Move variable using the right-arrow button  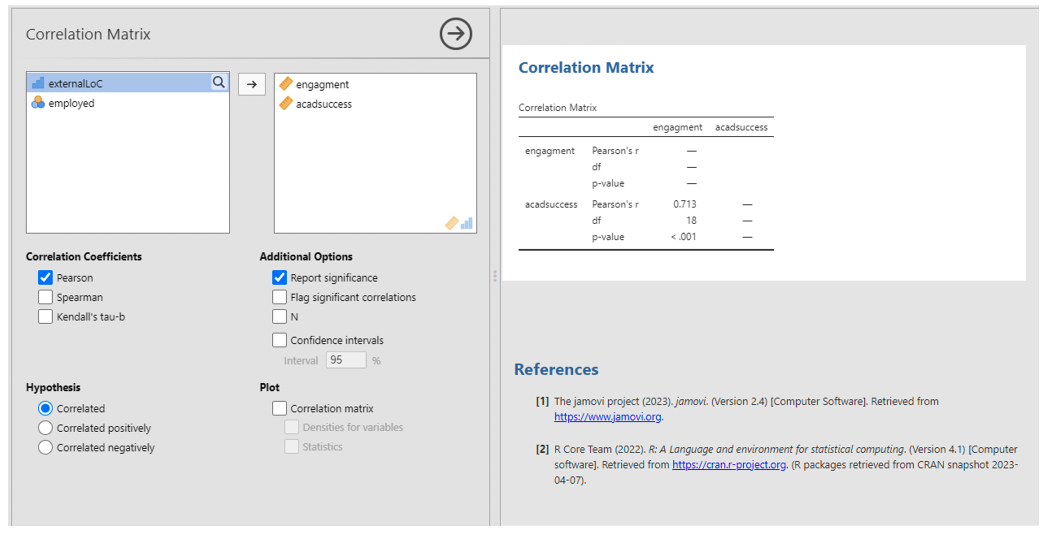[x=251, y=85]
